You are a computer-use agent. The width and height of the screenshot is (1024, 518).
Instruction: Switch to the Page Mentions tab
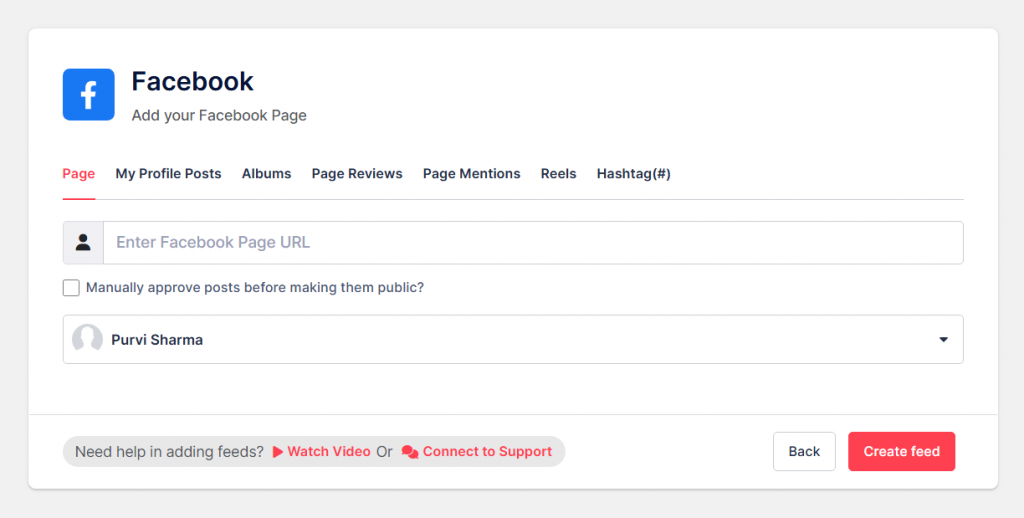point(471,174)
